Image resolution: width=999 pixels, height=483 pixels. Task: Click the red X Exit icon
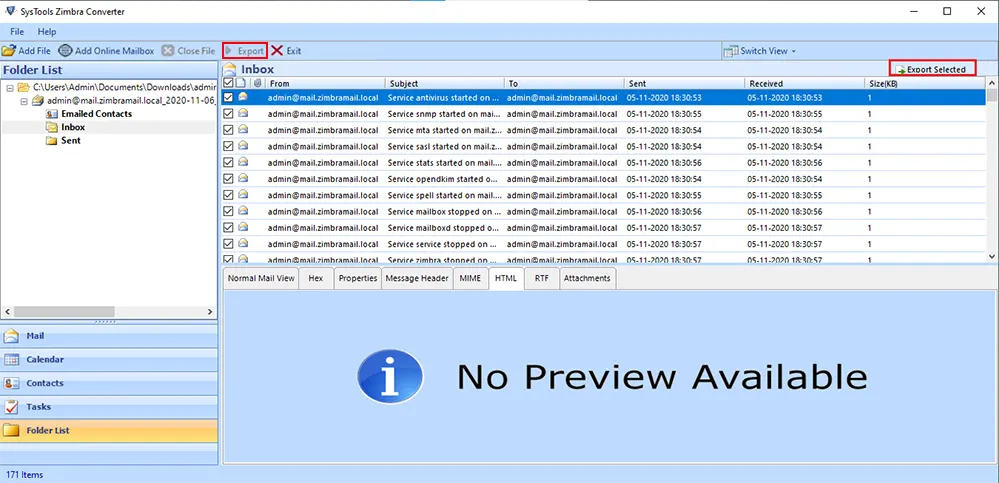pos(277,50)
